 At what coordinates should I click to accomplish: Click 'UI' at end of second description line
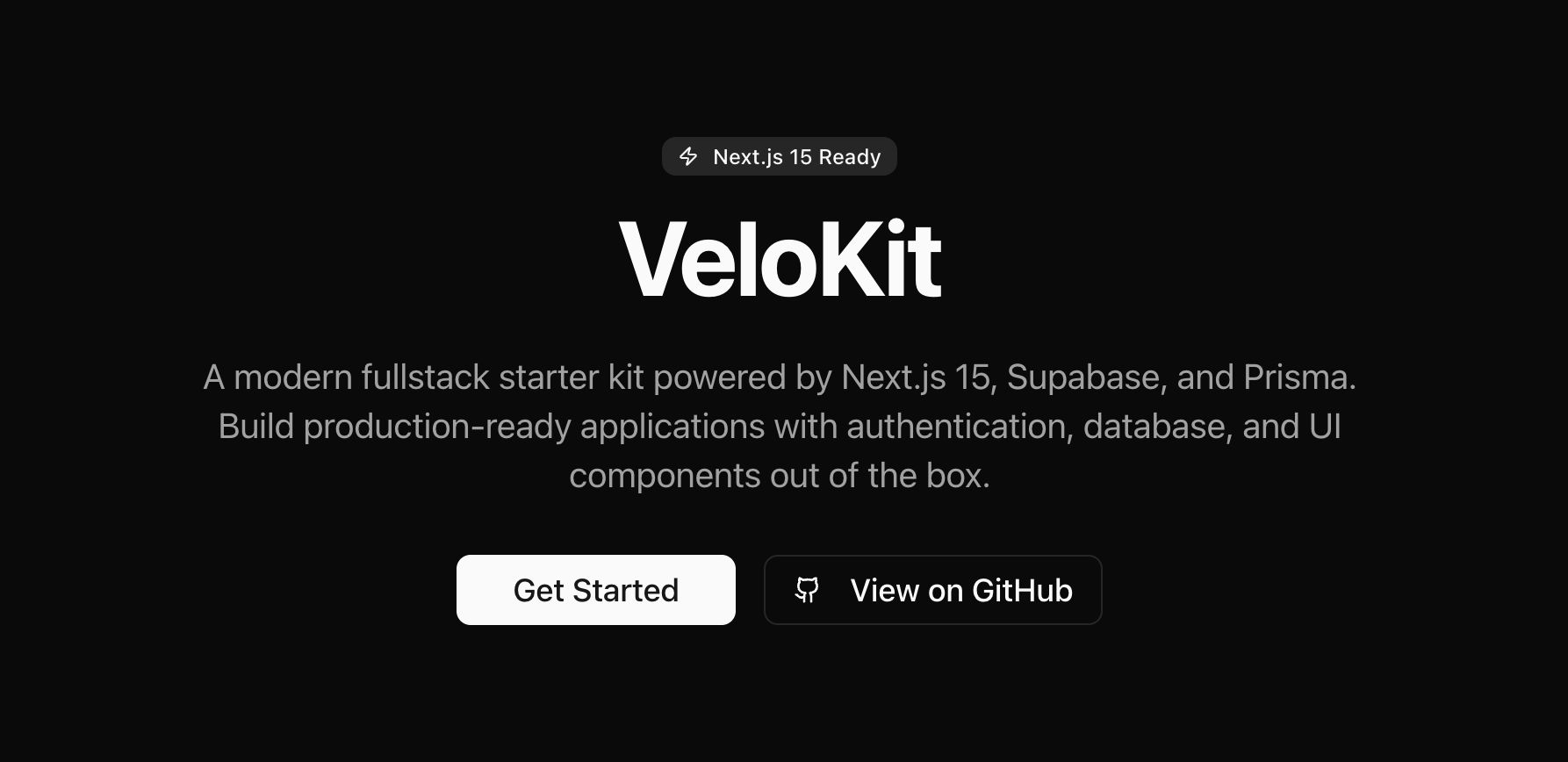pos(1325,427)
